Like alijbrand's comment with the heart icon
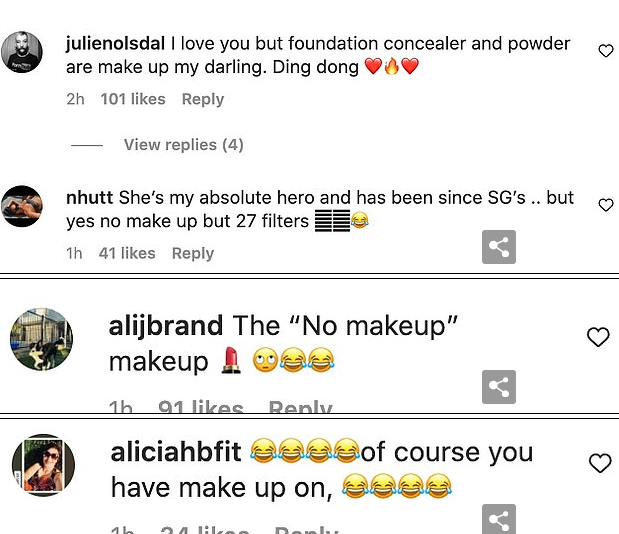619x534 pixels. tap(598, 337)
